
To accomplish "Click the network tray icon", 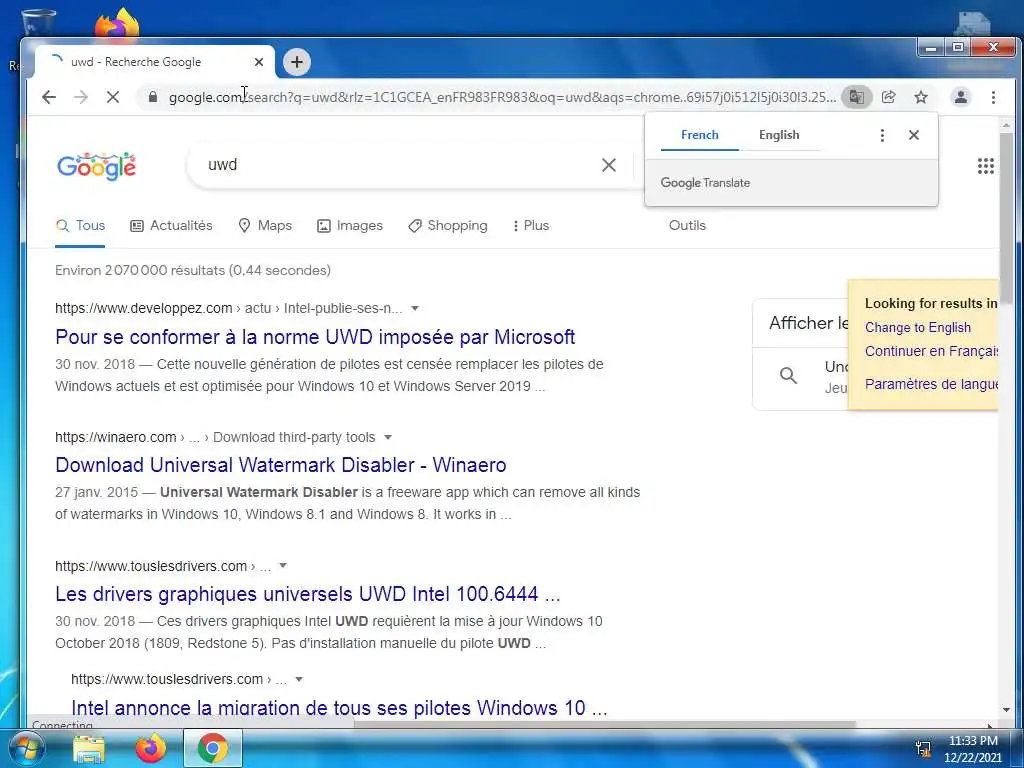I will pos(923,749).
